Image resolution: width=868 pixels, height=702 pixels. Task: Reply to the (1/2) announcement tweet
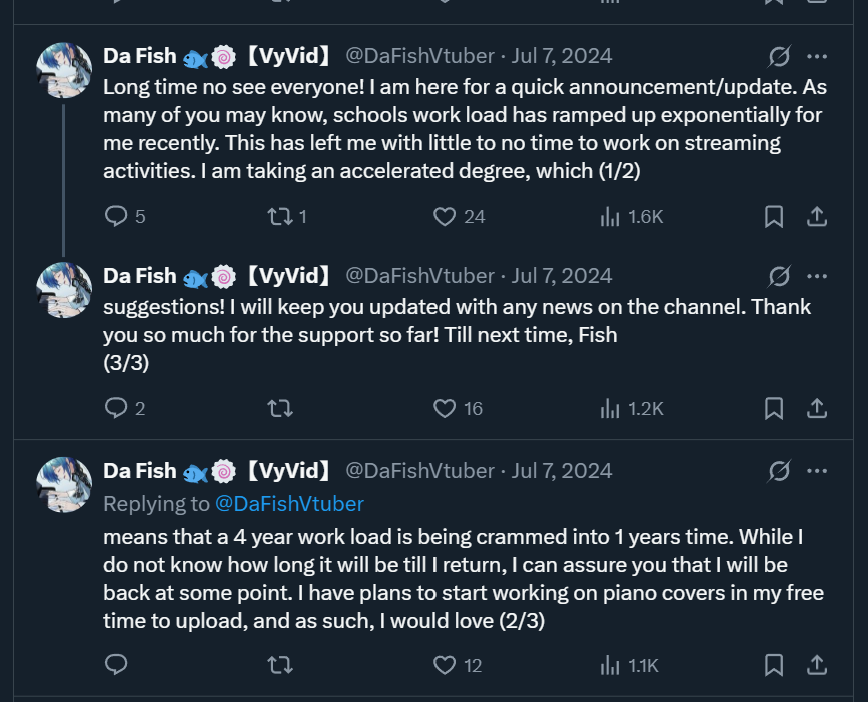coord(116,216)
